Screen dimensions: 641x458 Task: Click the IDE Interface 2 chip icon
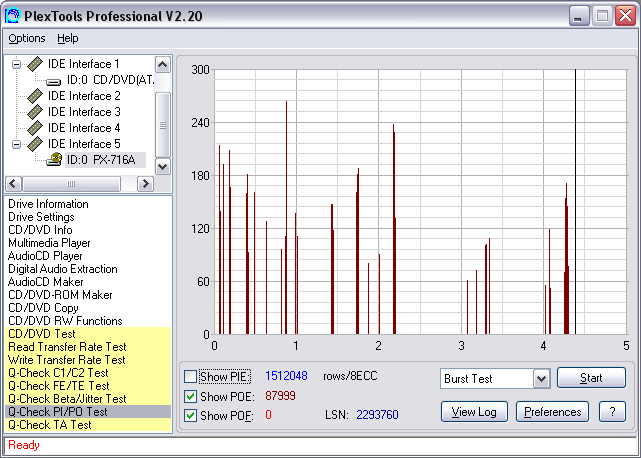click(35, 96)
